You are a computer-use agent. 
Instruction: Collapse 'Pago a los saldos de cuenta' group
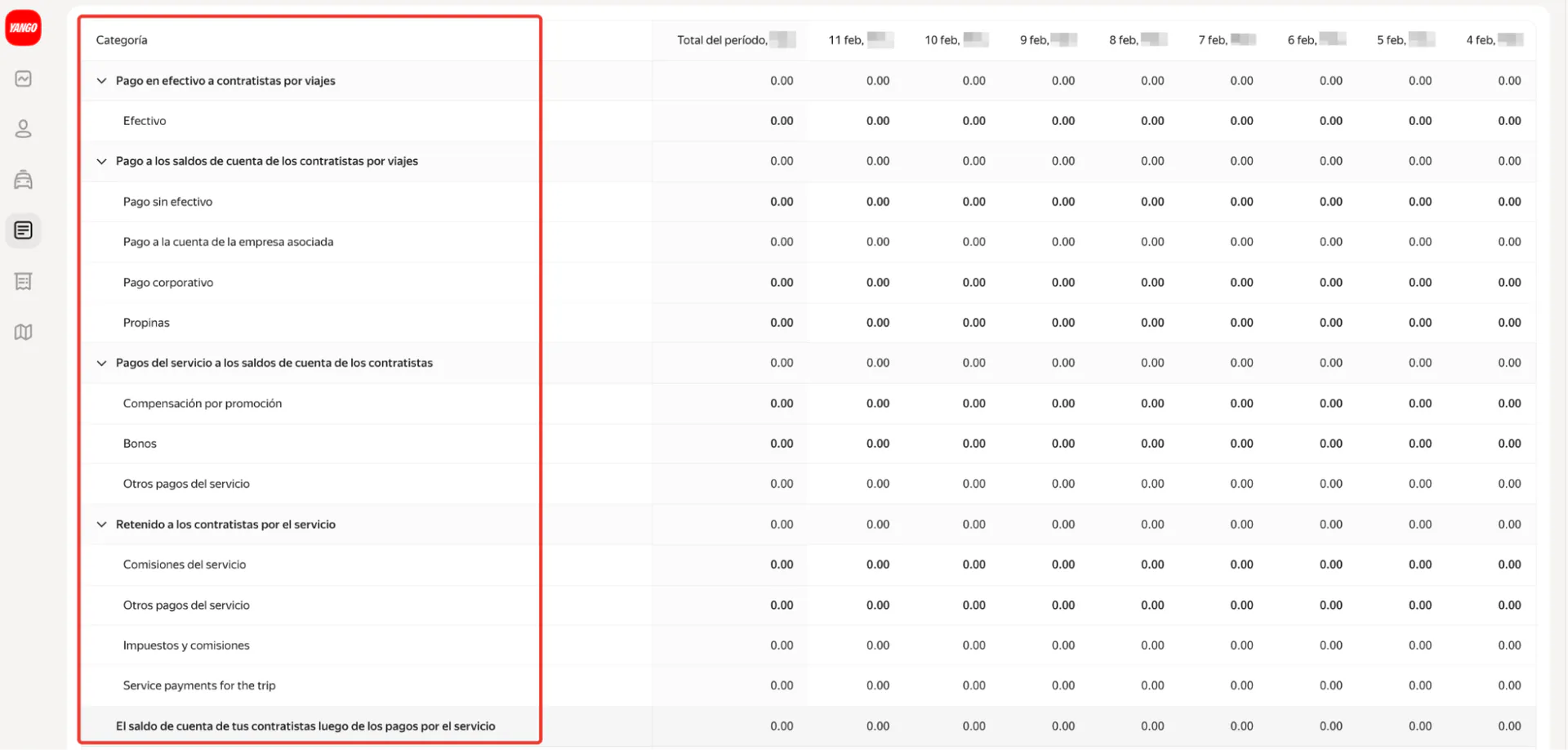pyautogui.click(x=101, y=161)
